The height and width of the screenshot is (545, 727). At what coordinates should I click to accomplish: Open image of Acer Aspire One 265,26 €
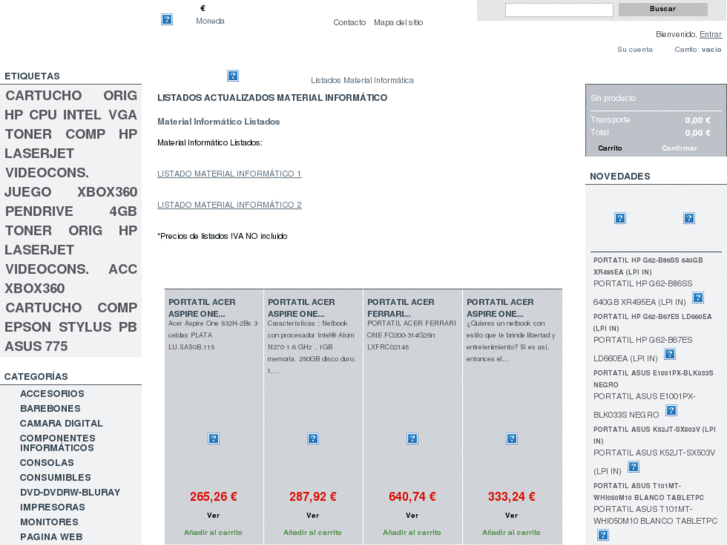point(213,439)
